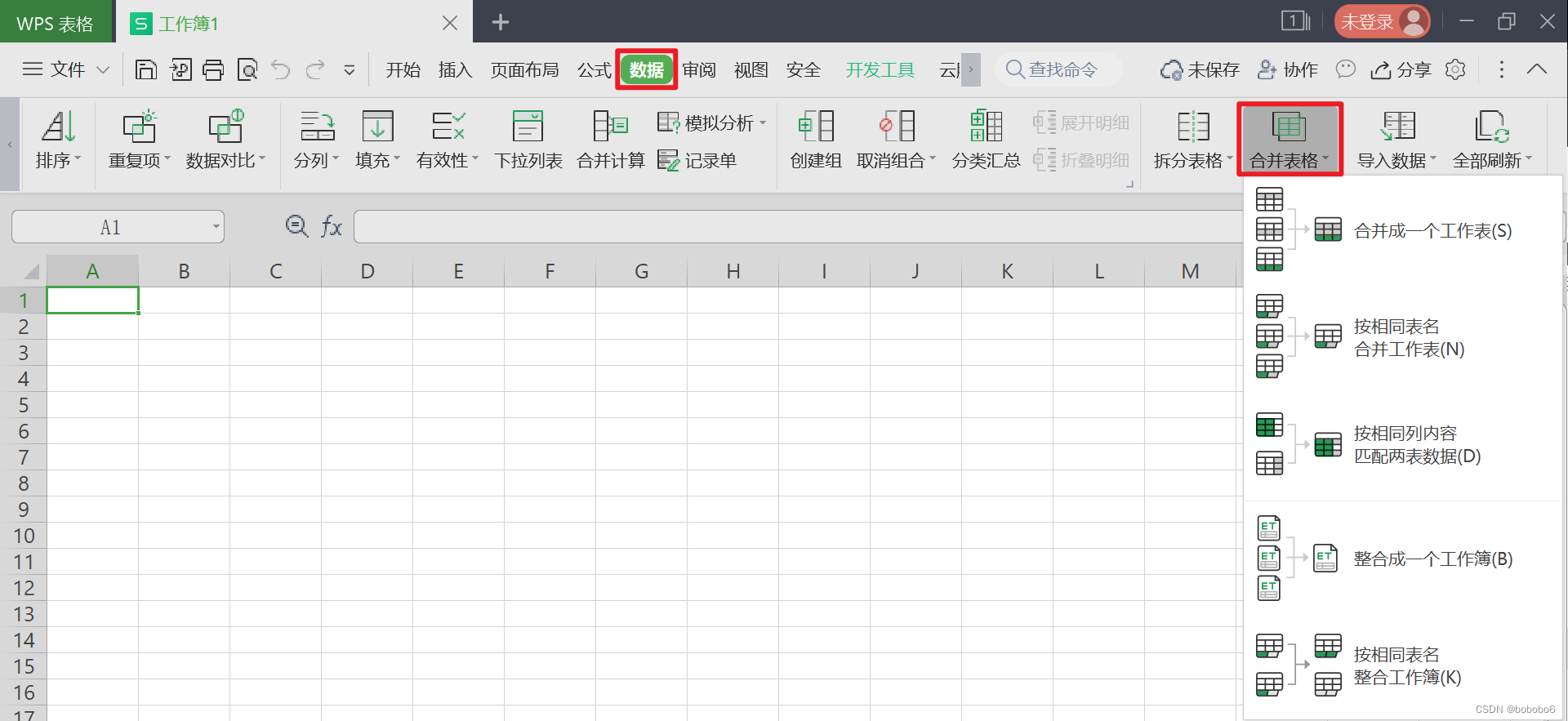Click the 取消组合 ungroup tool

point(897,140)
